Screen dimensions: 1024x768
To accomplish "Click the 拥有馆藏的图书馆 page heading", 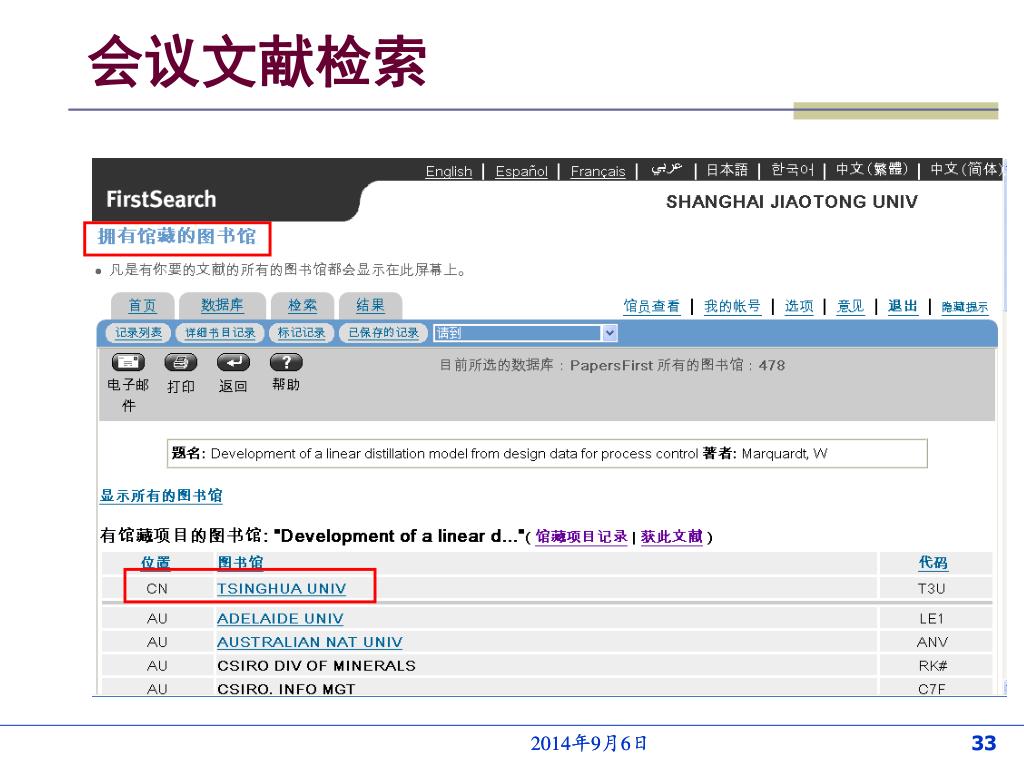I will pos(176,236).
